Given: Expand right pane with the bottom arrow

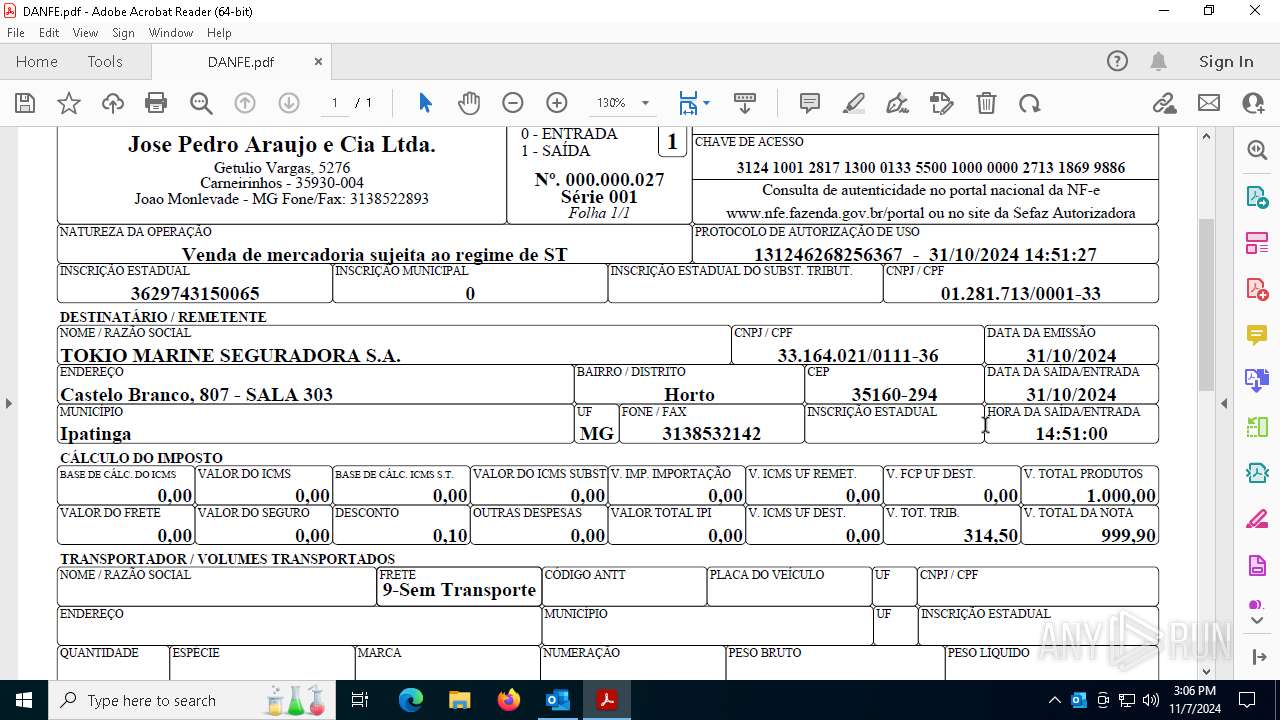Looking at the screenshot, I should (1257, 657).
